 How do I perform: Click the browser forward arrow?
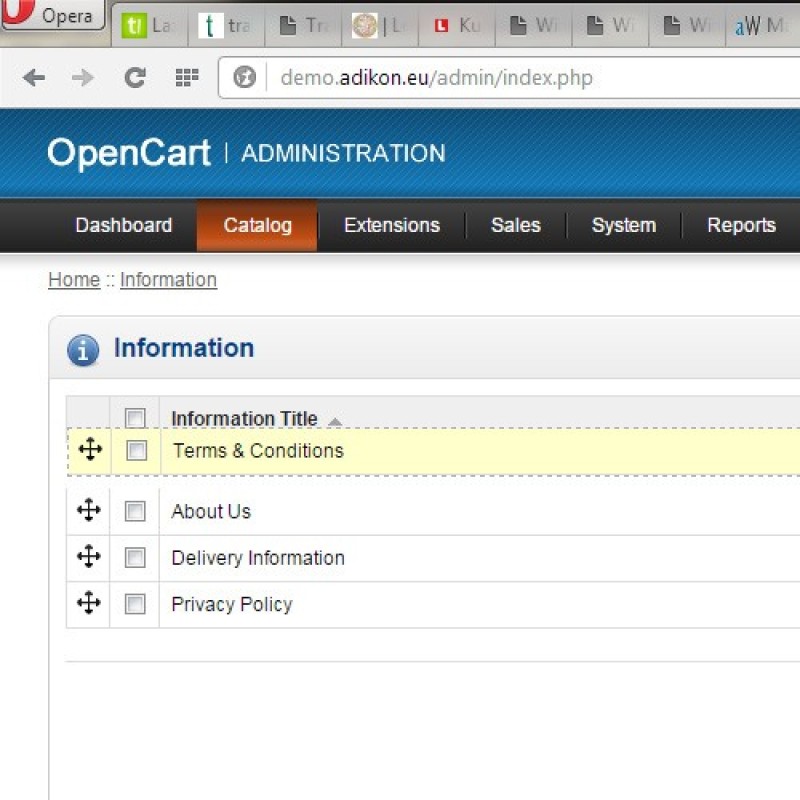click(x=80, y=76)
